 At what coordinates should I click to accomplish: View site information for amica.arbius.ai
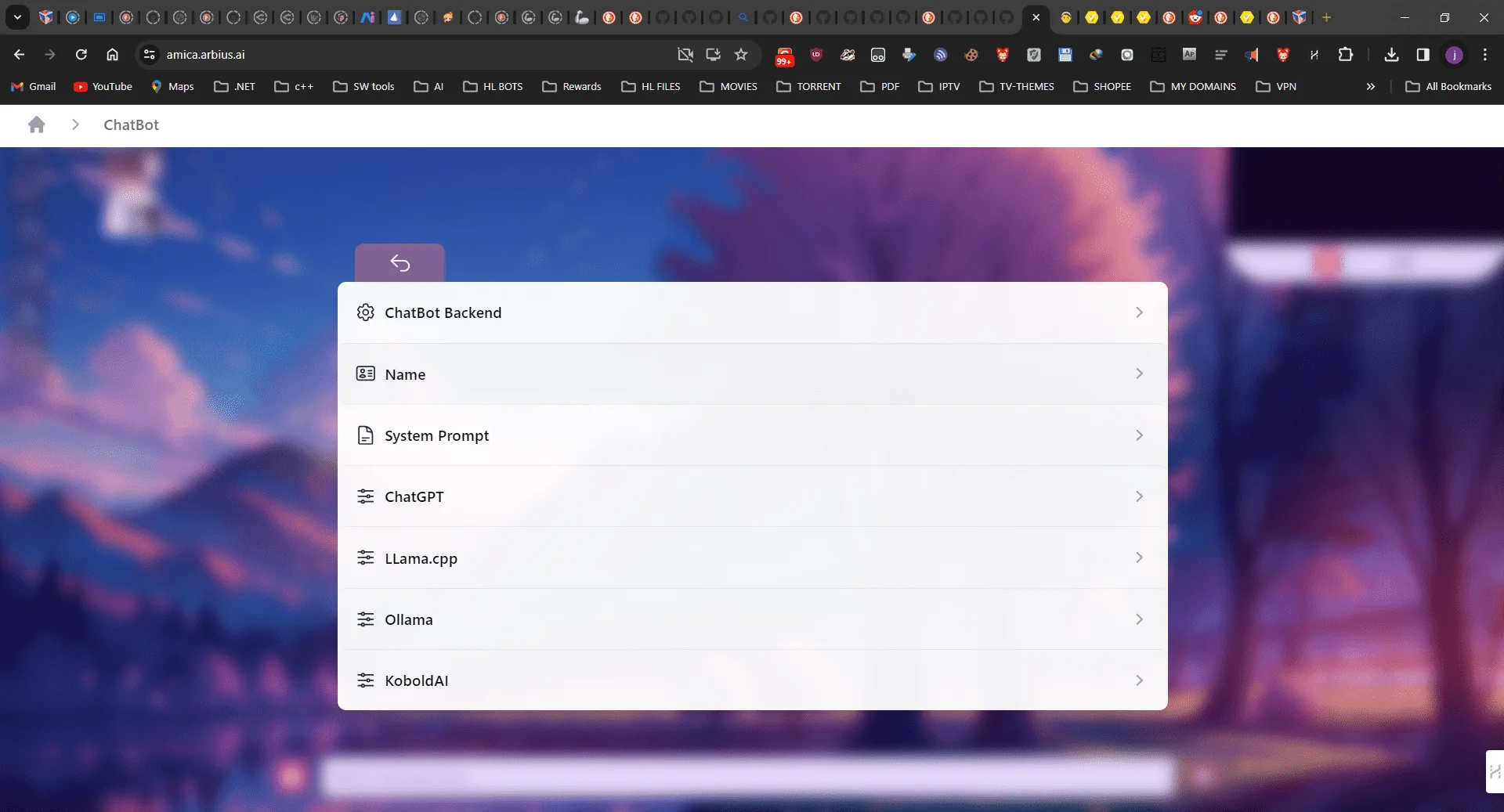point(149,54)
